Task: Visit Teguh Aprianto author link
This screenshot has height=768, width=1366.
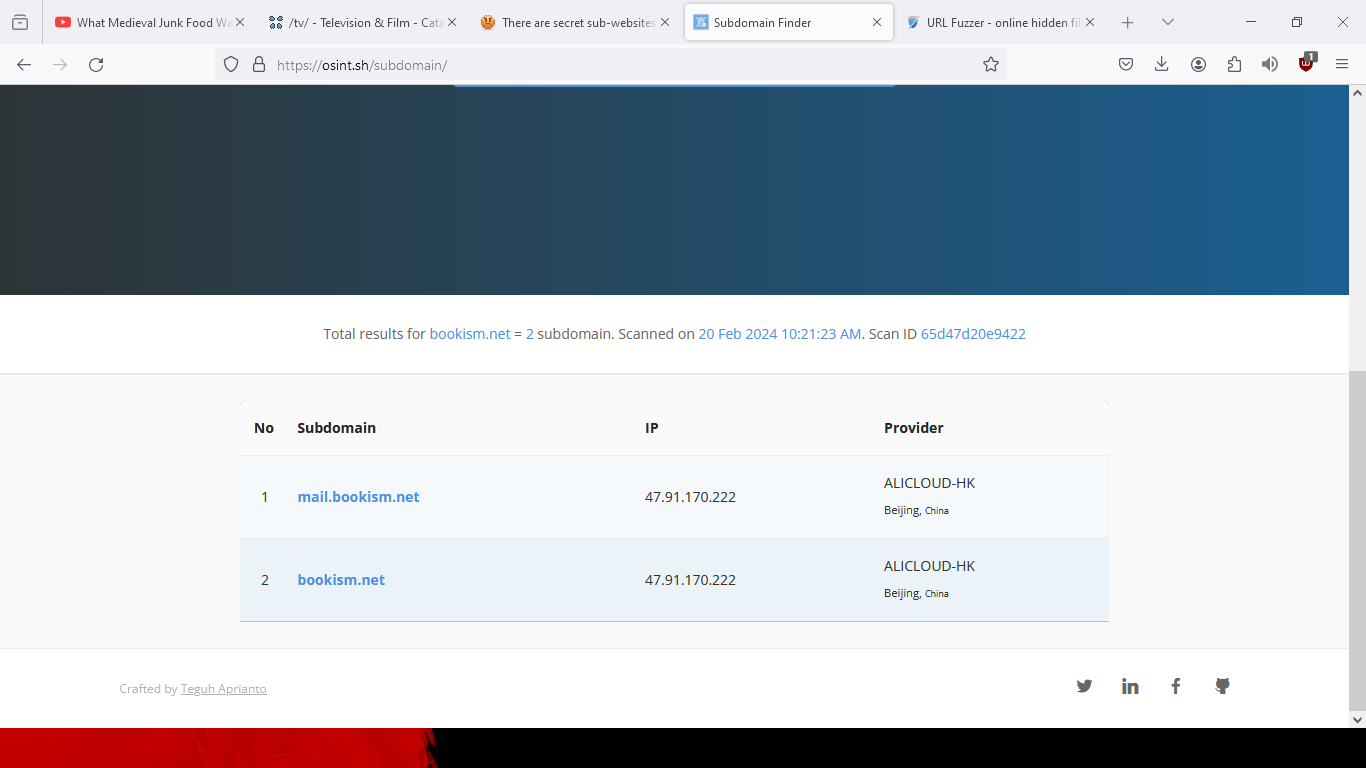Action: [223, 689]
